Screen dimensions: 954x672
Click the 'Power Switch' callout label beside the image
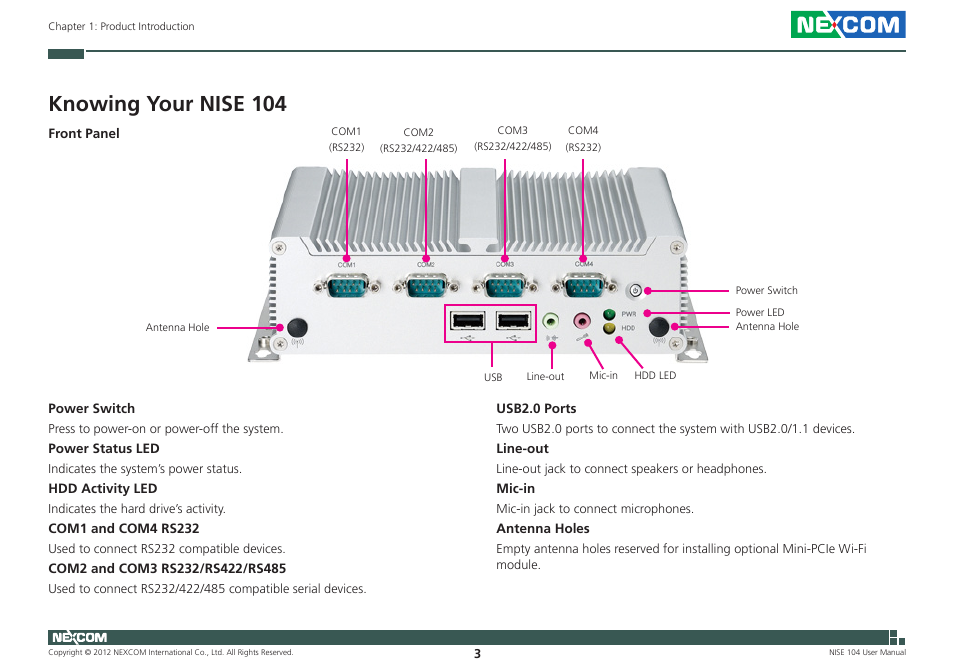(766, 291)
